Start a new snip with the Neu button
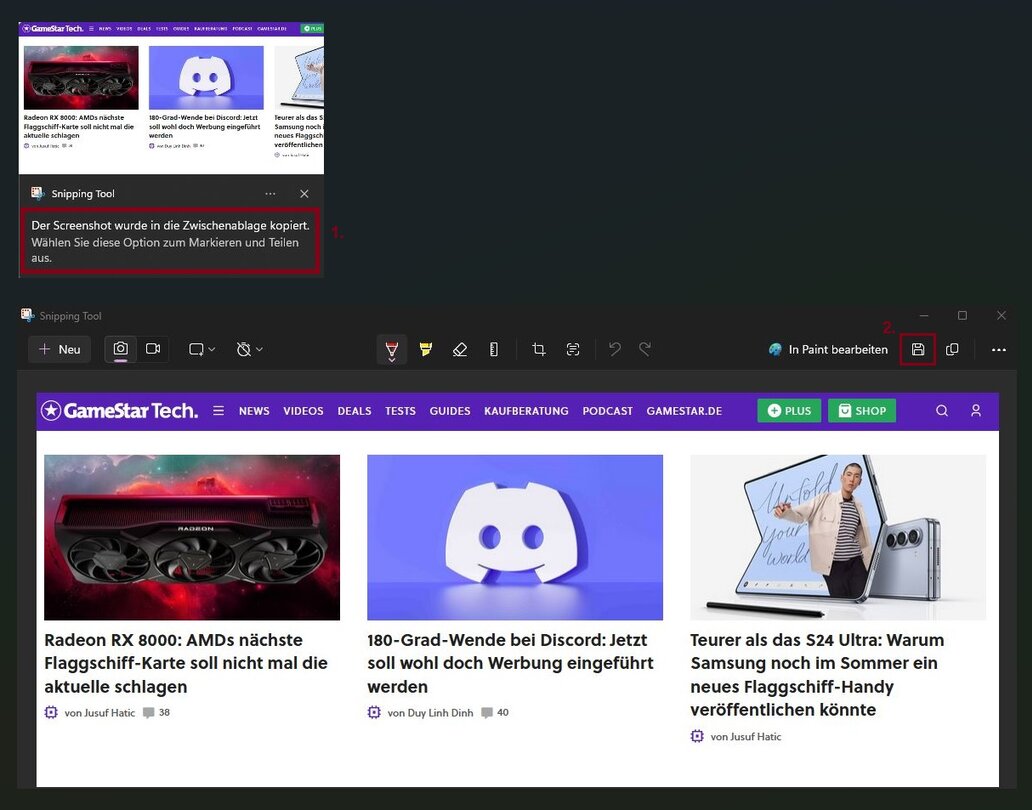The width and height of the screenshot is (1032, 810). 59,349
